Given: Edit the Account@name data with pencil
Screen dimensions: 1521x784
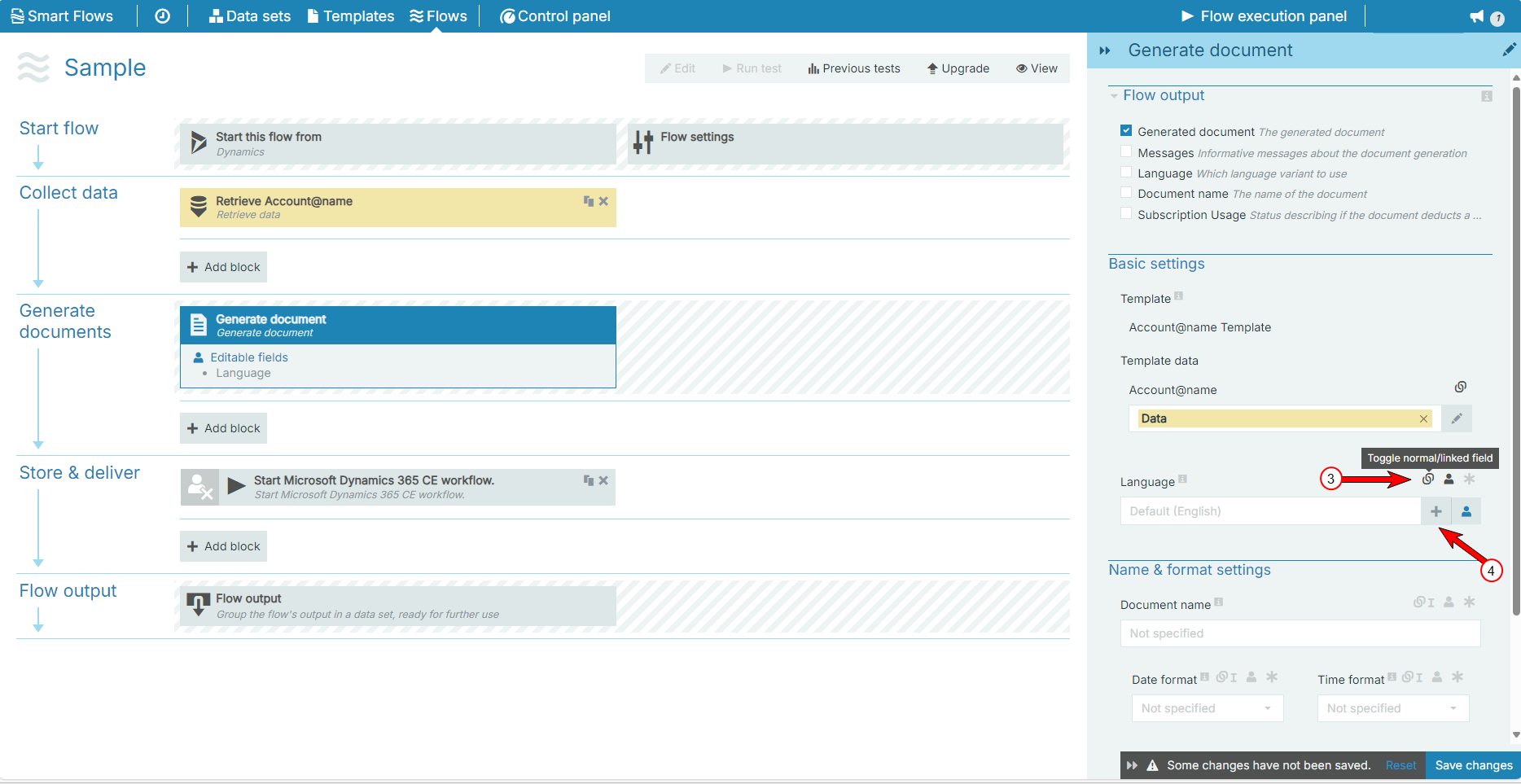Looking at the screenshot, I should (1457, 418).
